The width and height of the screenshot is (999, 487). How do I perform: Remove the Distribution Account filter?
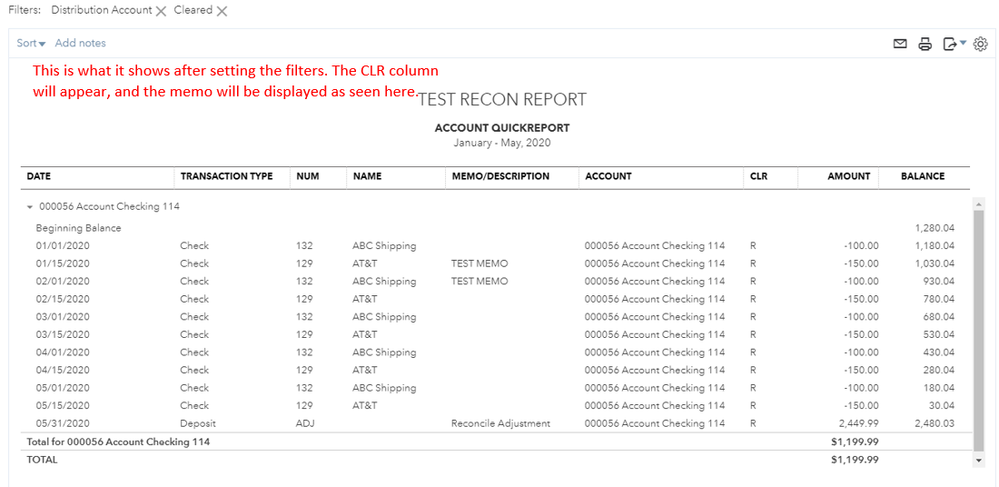pyautogui.click(x=161, y=11)
